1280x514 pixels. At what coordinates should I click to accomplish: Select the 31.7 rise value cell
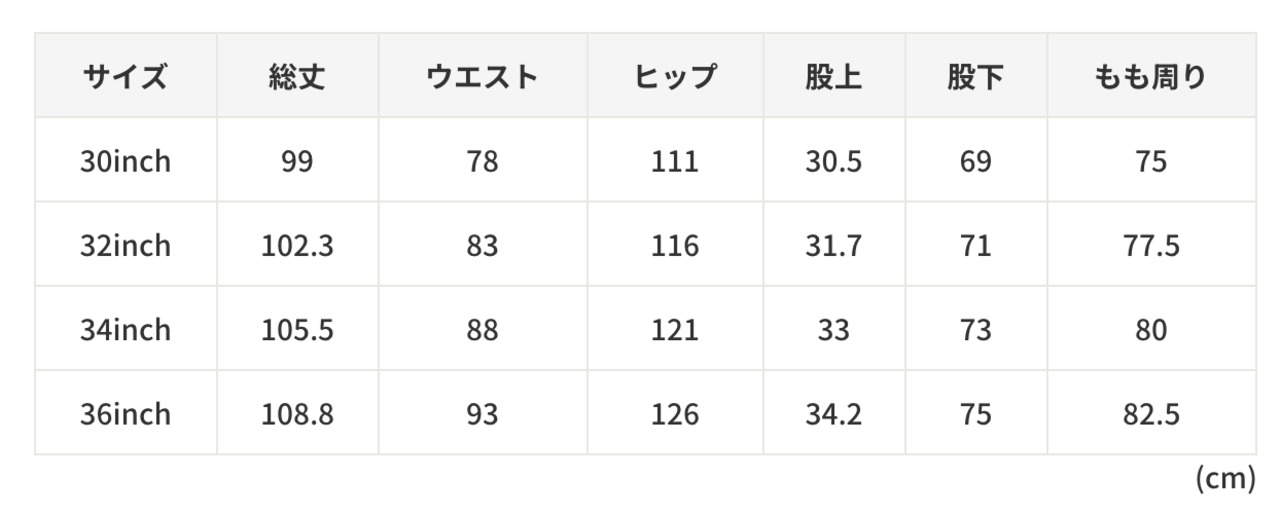(834, 245)
